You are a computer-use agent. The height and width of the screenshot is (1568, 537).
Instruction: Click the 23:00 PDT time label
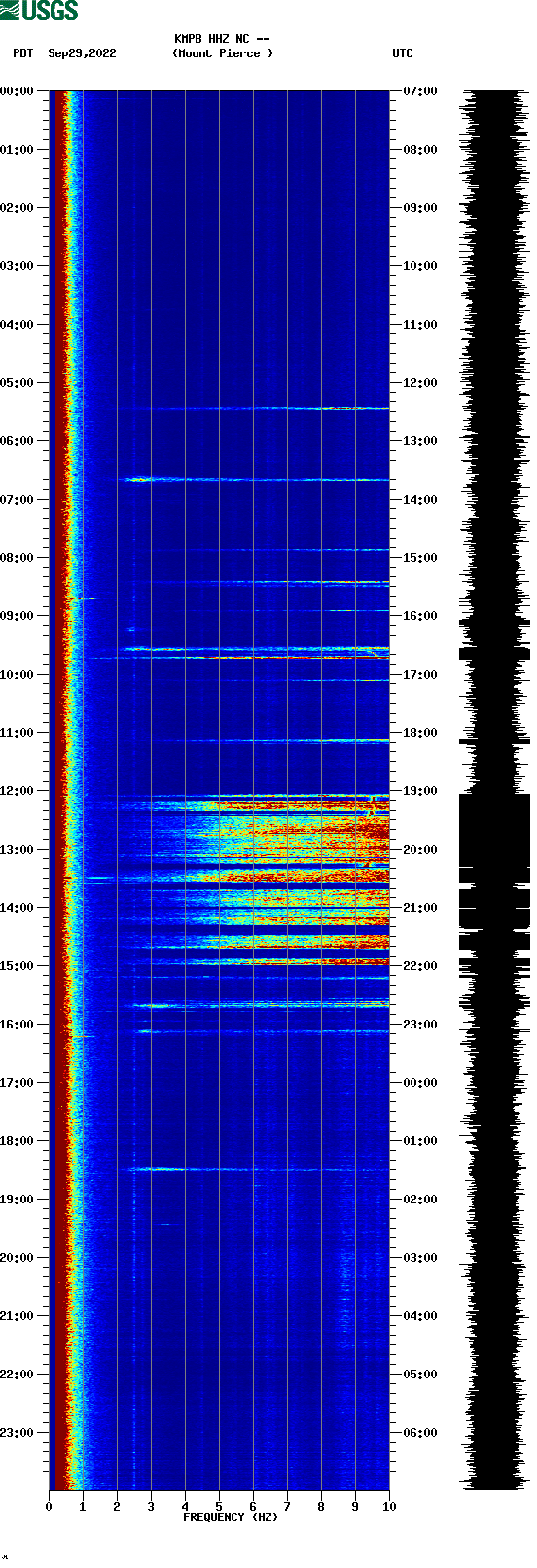[18, 1433]
